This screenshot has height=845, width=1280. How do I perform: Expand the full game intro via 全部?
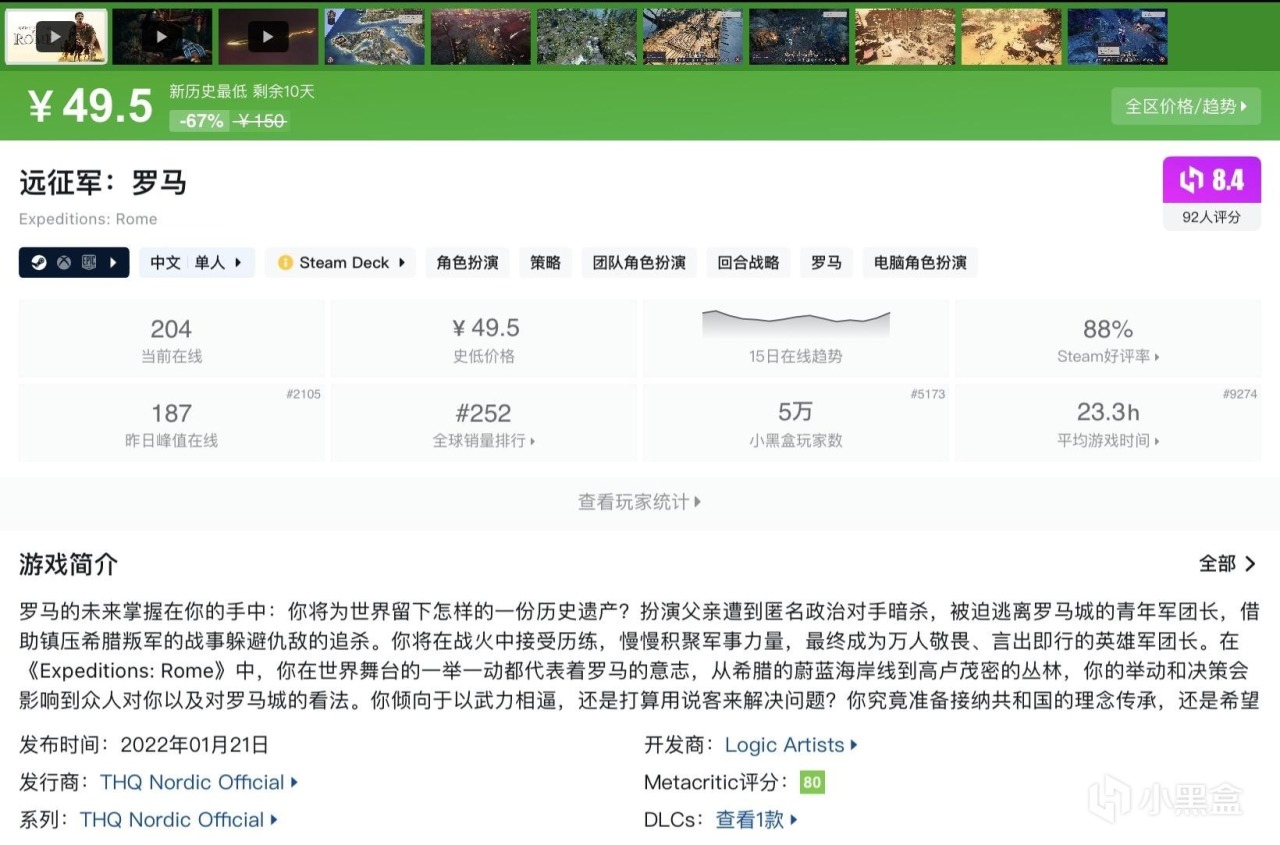(1228, 564)
